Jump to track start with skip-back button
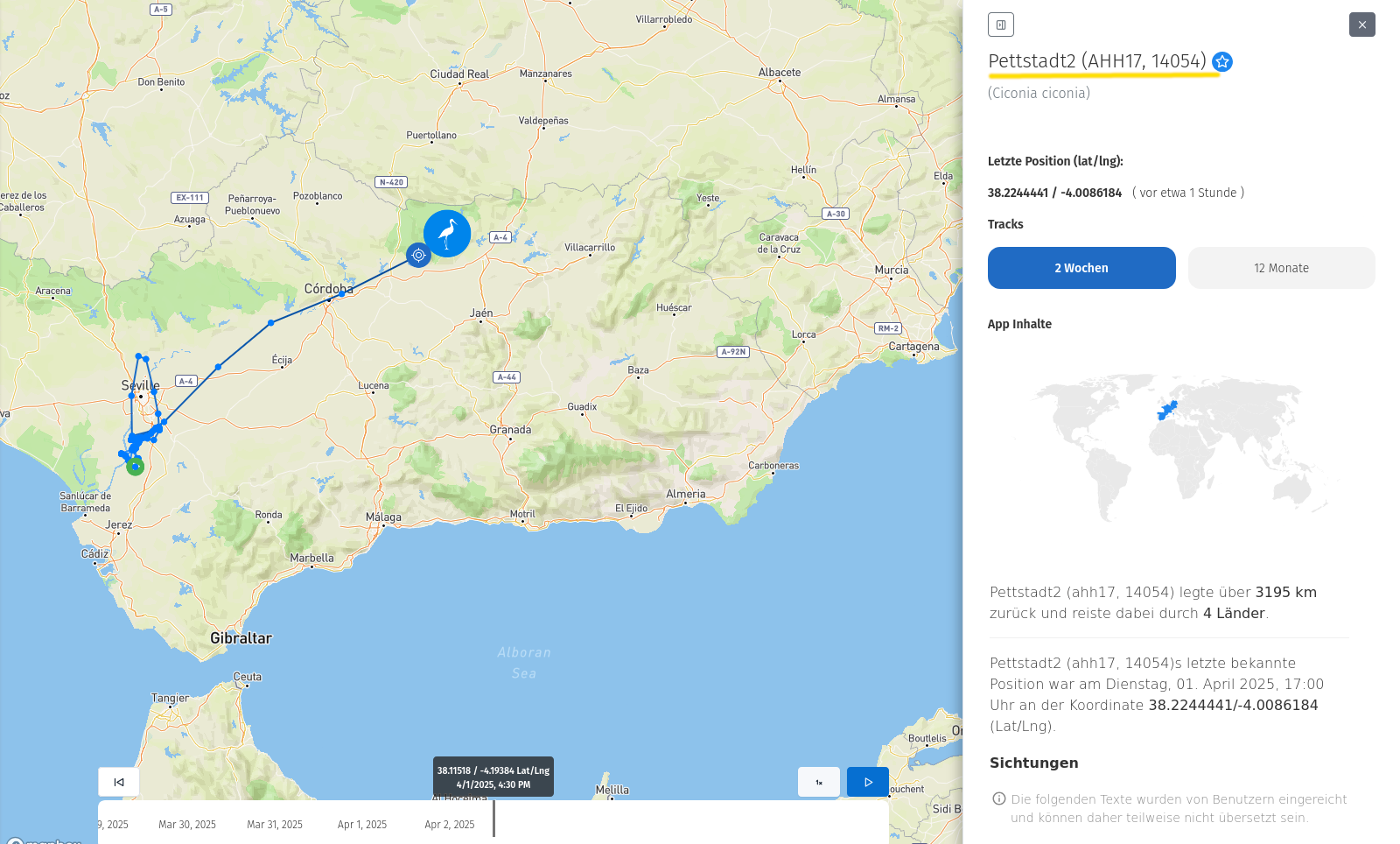Viewport: 1400px width, 844px height. click(119, 782)
